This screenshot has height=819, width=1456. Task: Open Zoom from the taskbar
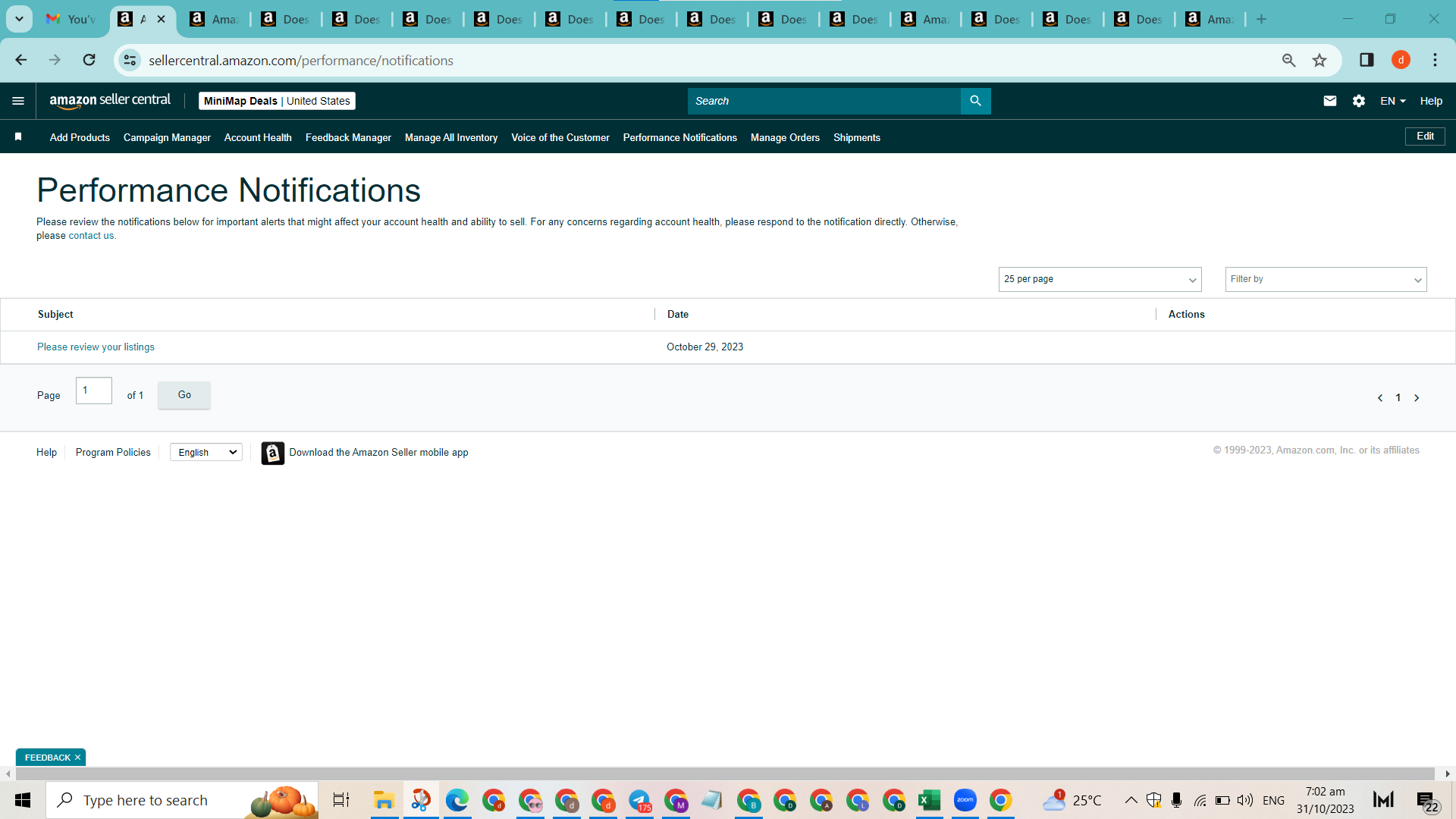pos(965,800)
